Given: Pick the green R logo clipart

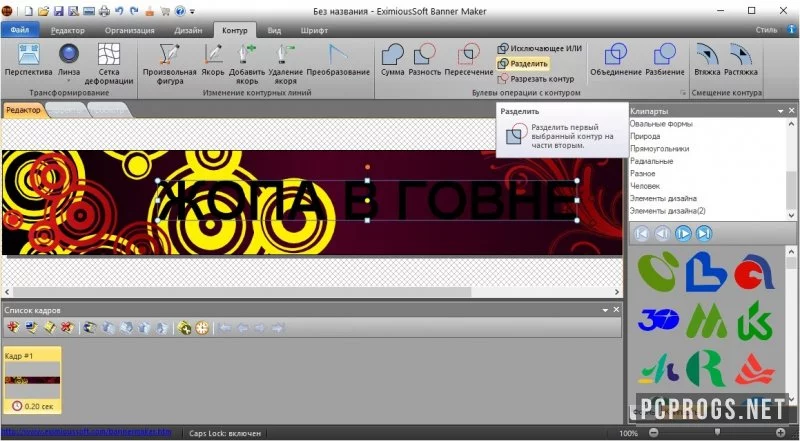Looking at the screenshot, I should tap(705, 368).
